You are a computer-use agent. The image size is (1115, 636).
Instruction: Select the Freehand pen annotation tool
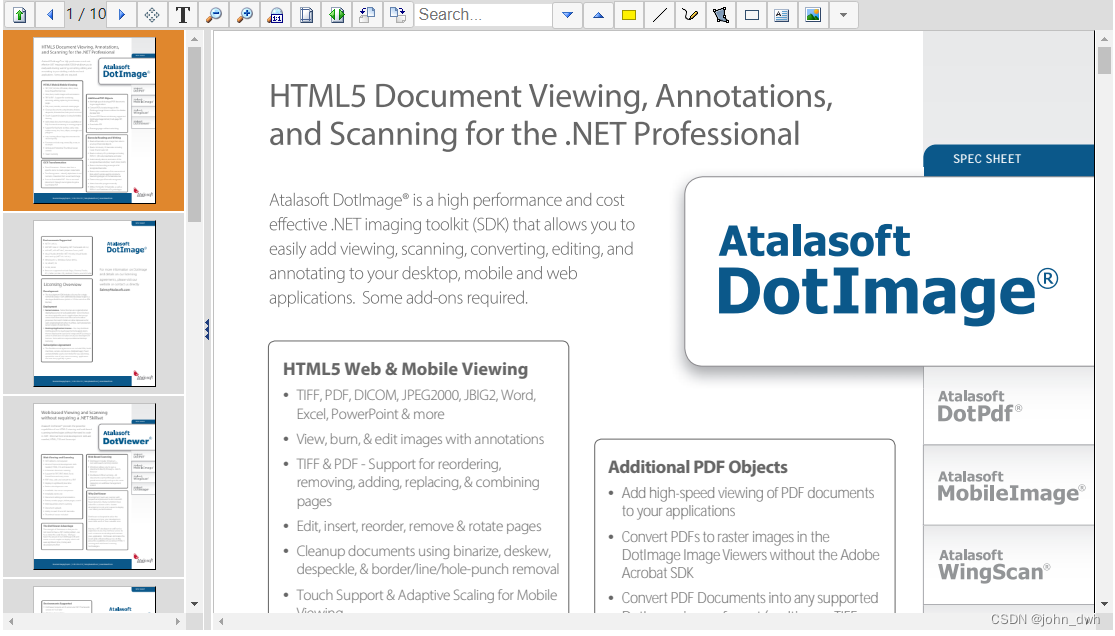[x=689, y=14]
